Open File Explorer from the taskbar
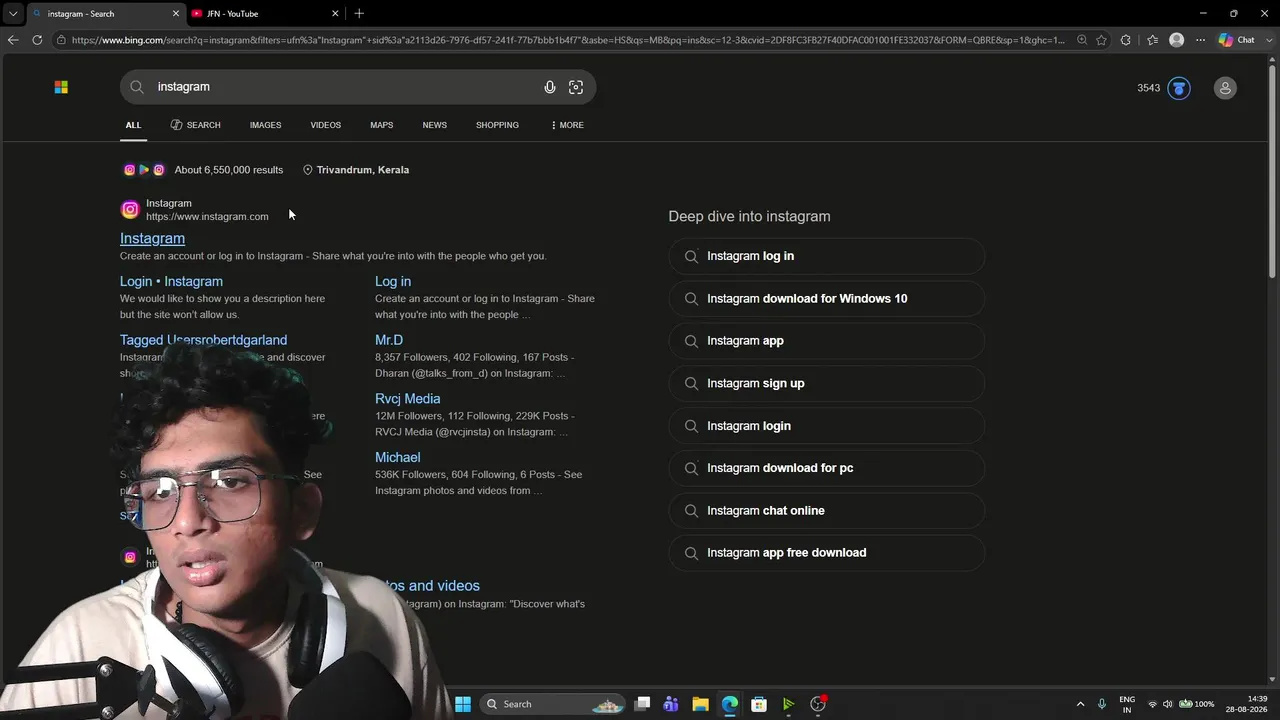Viewport: 1280px width, 720px height. (x=700, y=704)
